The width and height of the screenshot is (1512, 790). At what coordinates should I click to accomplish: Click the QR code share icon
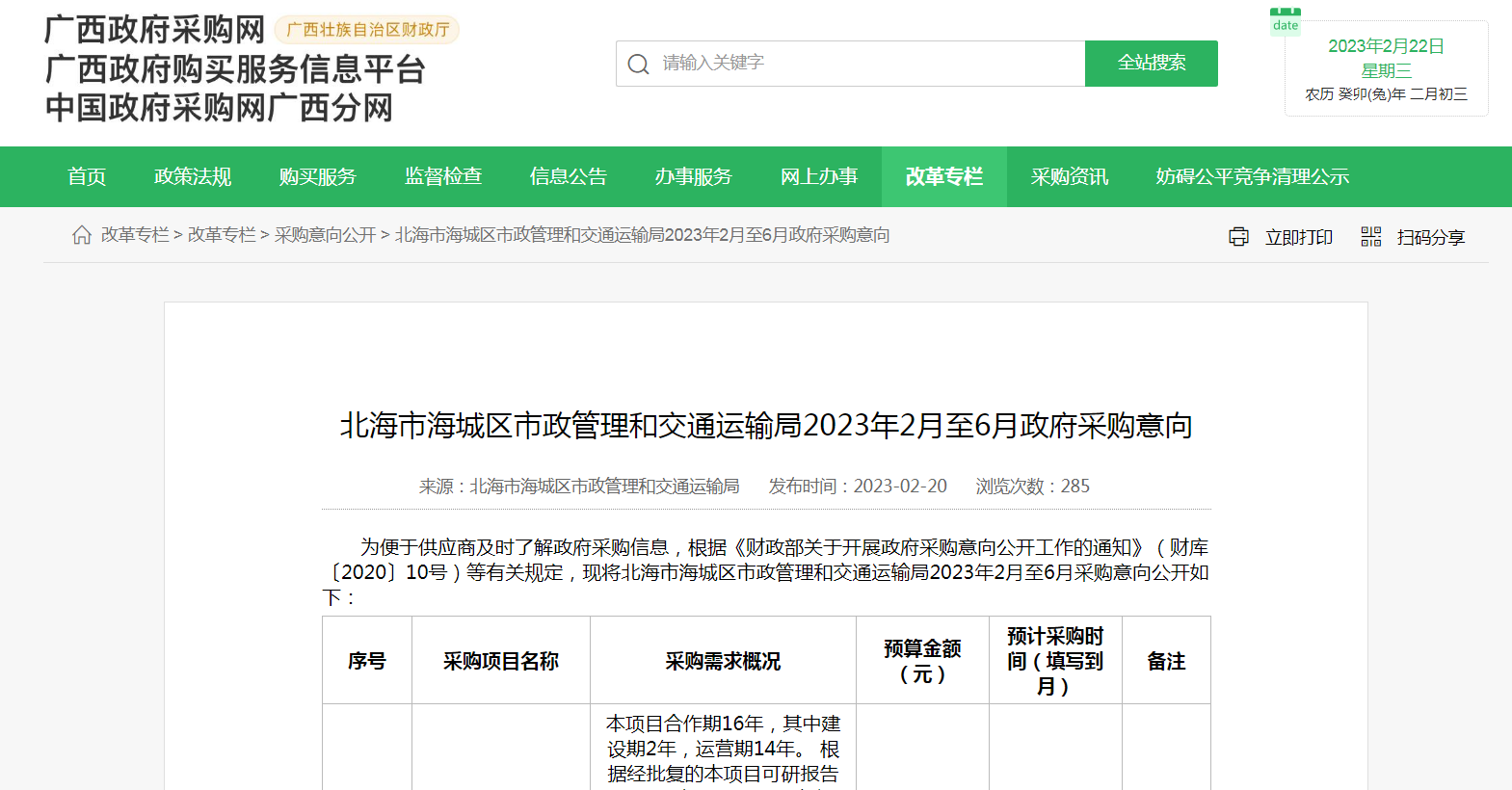1370,237
